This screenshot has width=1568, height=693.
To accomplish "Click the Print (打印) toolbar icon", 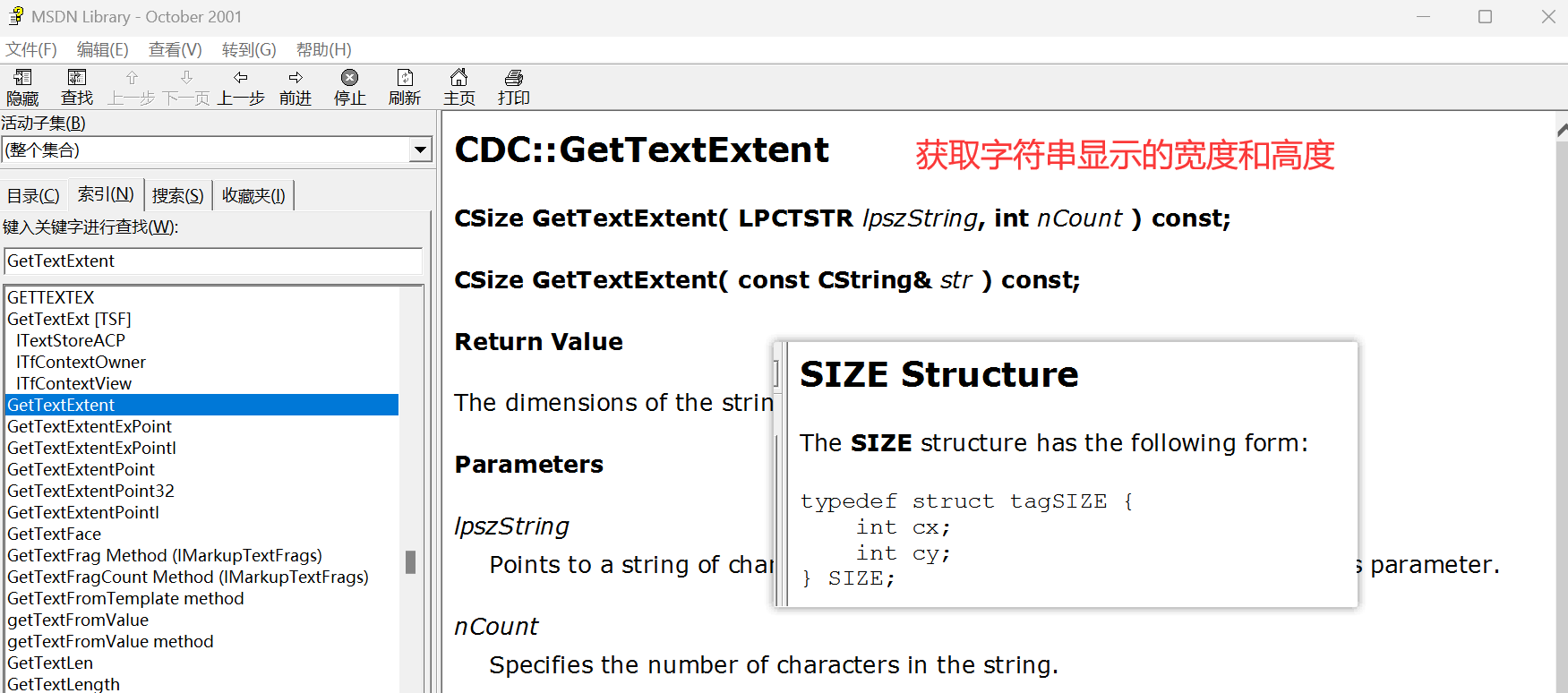I will tap(514, 78).
